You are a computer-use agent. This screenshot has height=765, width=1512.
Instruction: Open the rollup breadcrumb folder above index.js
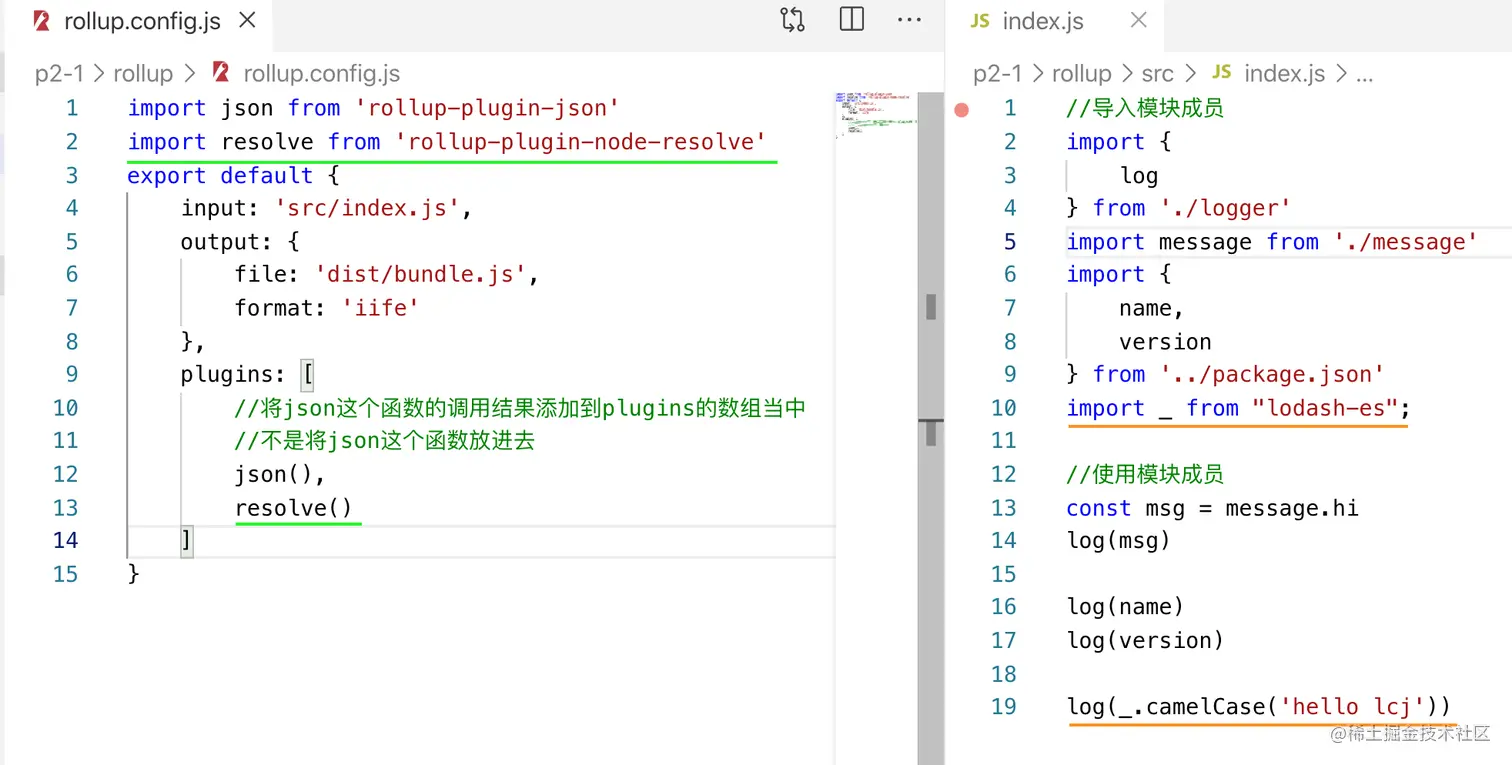click(x=1081, y=73)
